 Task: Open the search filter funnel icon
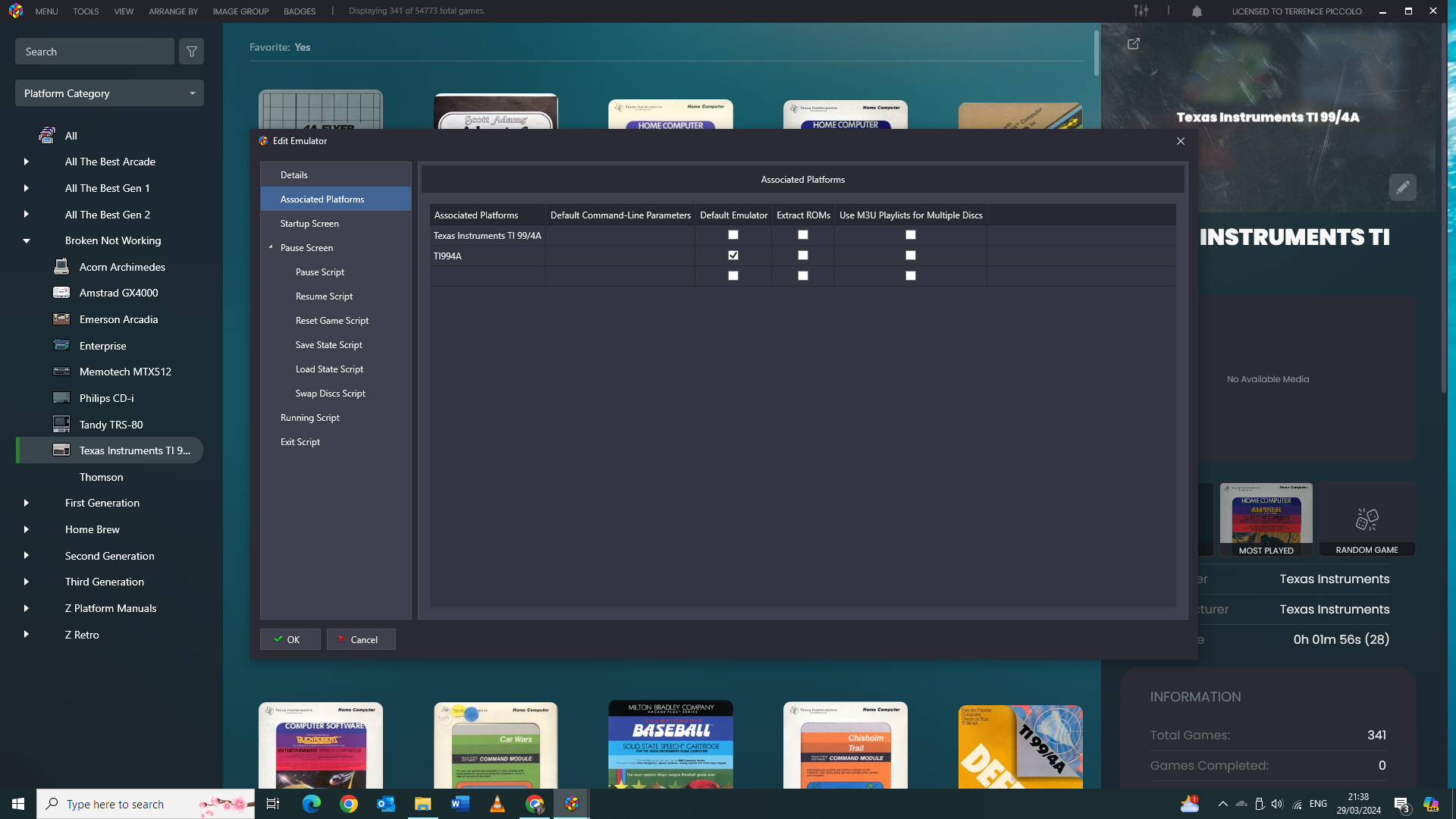point(192,52)
